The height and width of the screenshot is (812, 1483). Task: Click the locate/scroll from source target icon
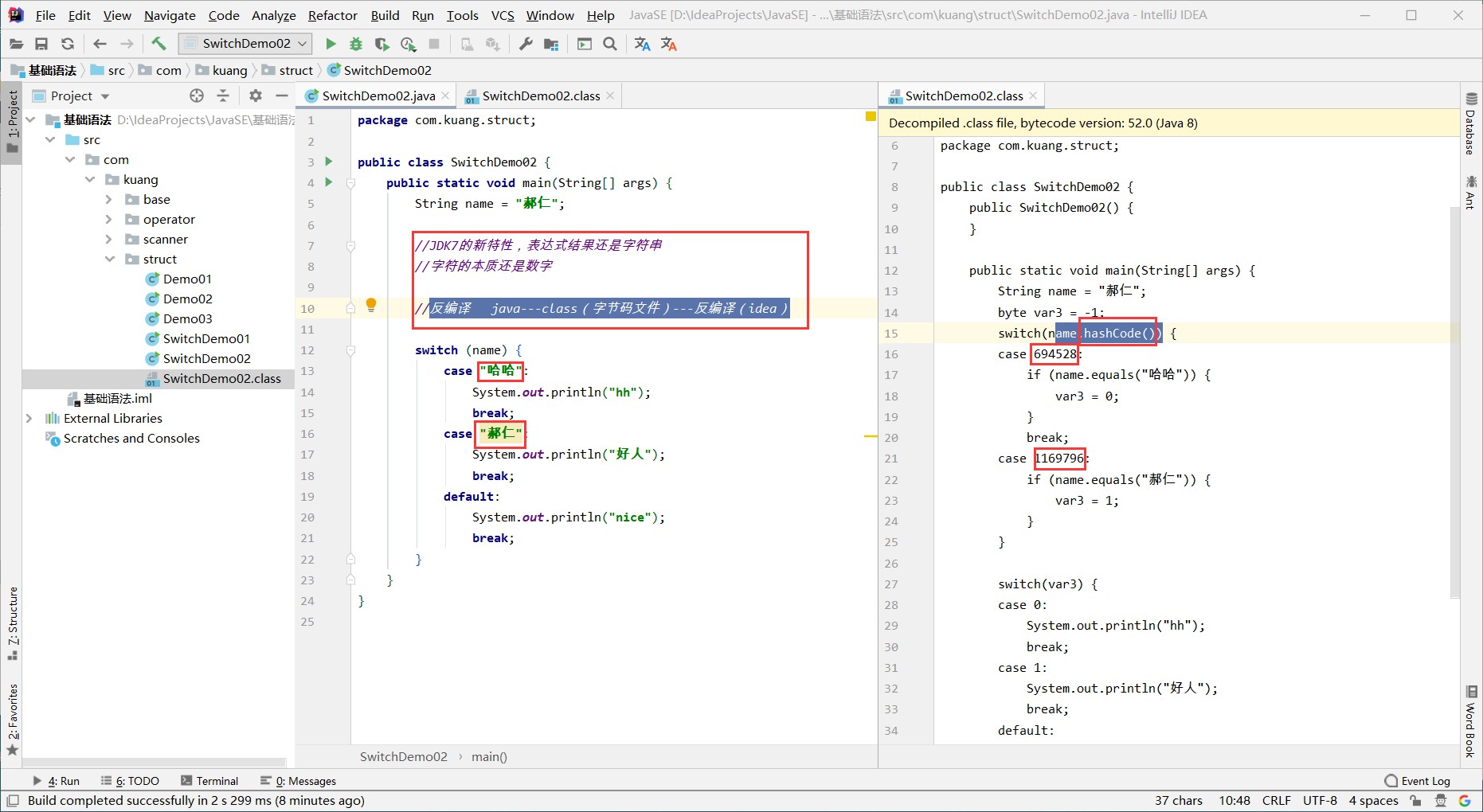coord(197,96)
